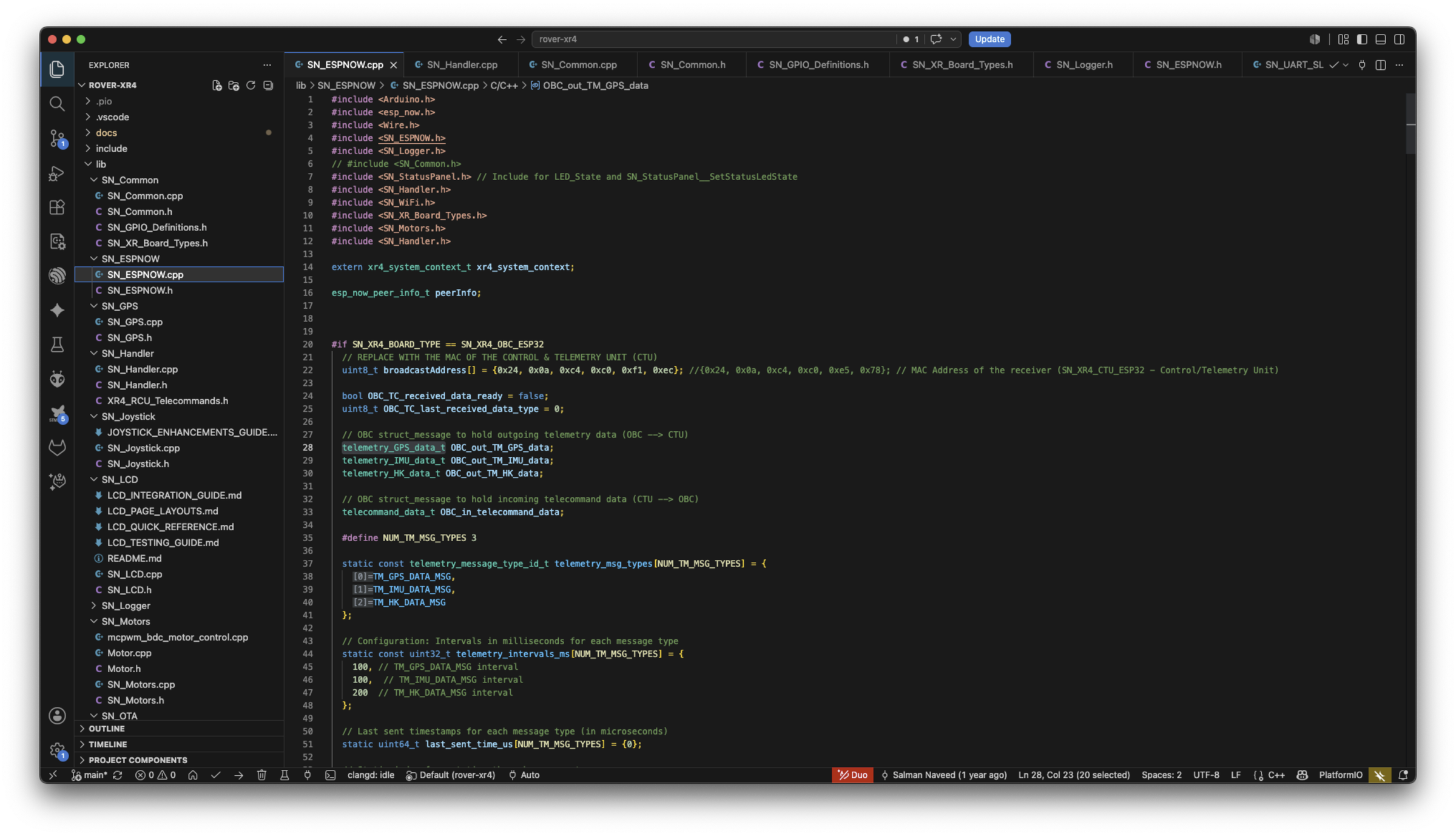This screenshot has width=1456, height=836.
Task: Toggle the GitLab Duo status item
Action: pyautogui.click(x=852, y=775)
